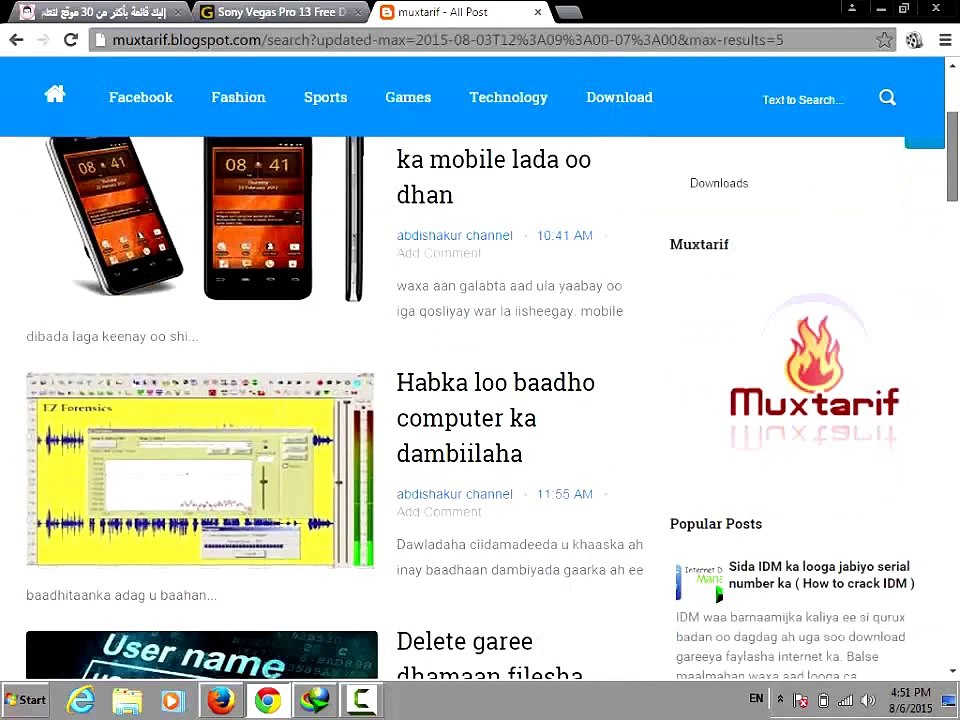This screenshot has width=960, height=720.
Task: Open post 'Habka loo baadho computer ka dambiilaha'
Action: [495, 418]
